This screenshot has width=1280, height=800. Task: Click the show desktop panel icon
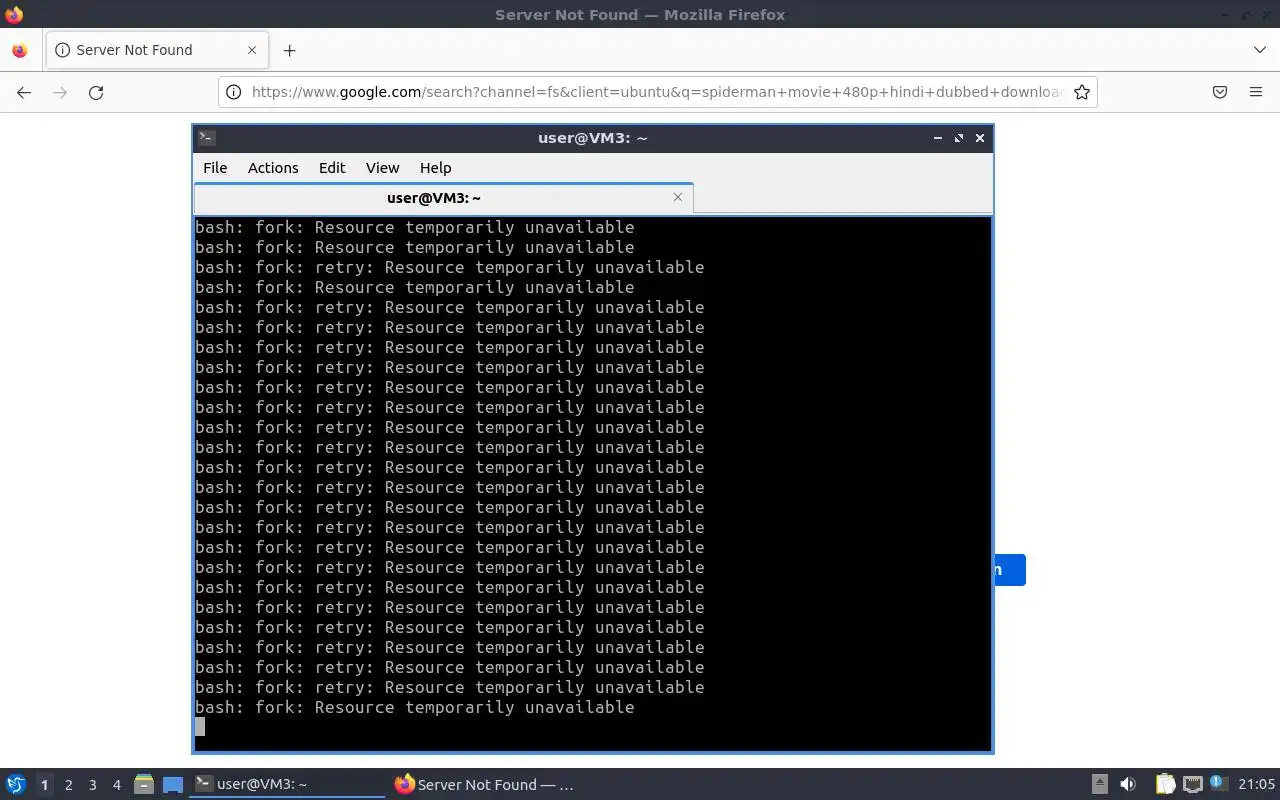point(173,785)
